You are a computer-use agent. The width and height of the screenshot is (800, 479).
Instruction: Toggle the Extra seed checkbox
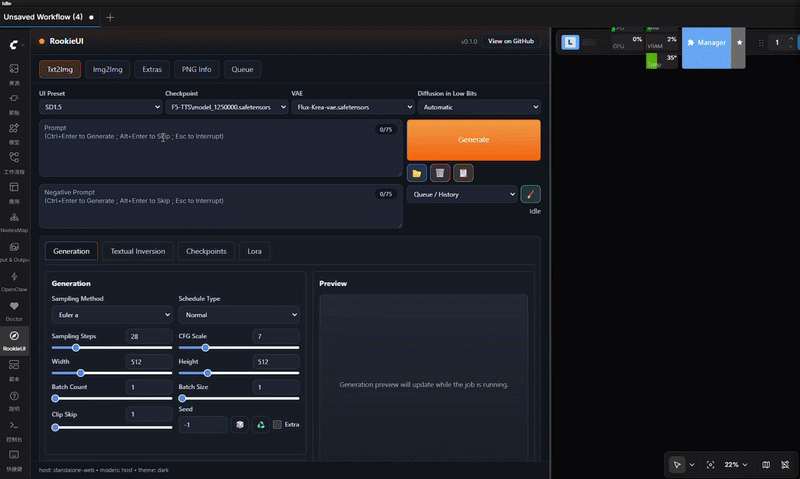click(x=277, y=424)
